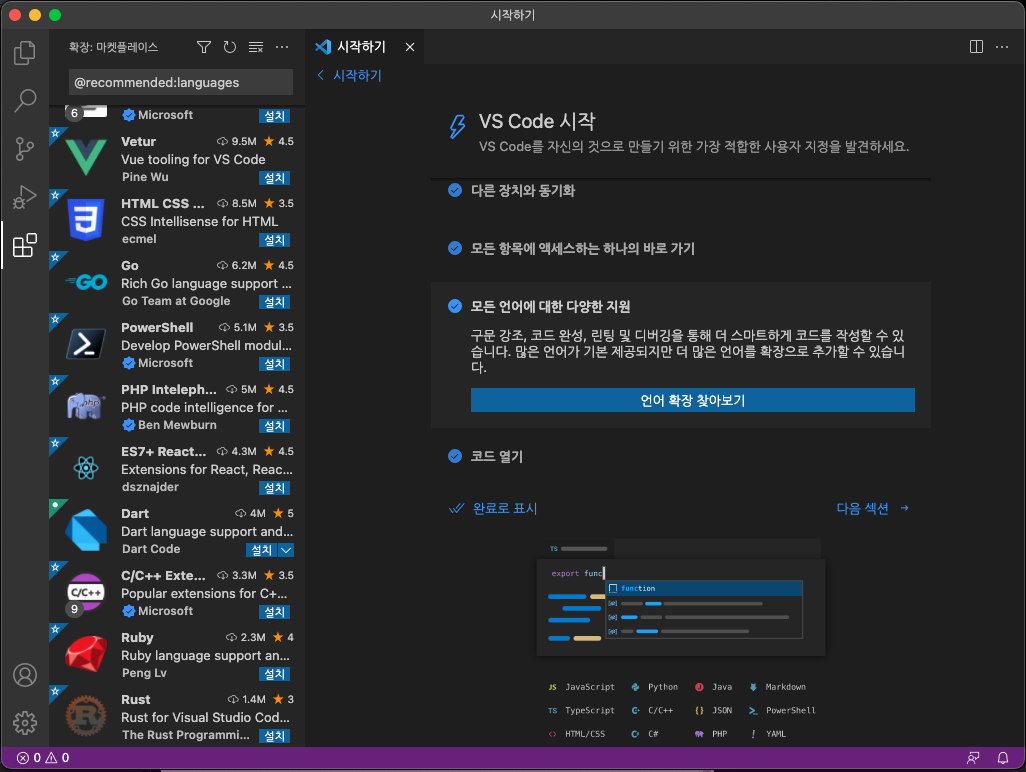Screen dimensions: 1026x772
Task: Toggle the 모든 언어에 대한 다양한 지원 checkmark
Action: [455, 306]
